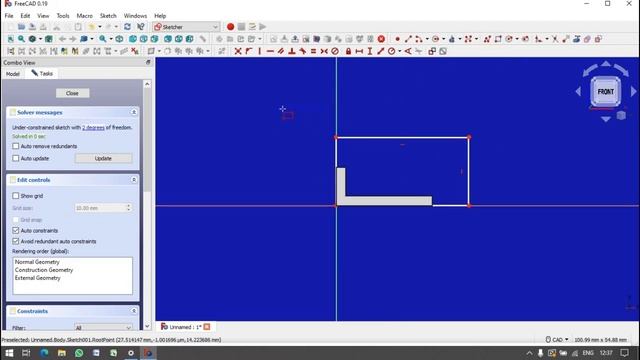
Task: Collapse the Solver messages panel
Action: click(133, 112)
